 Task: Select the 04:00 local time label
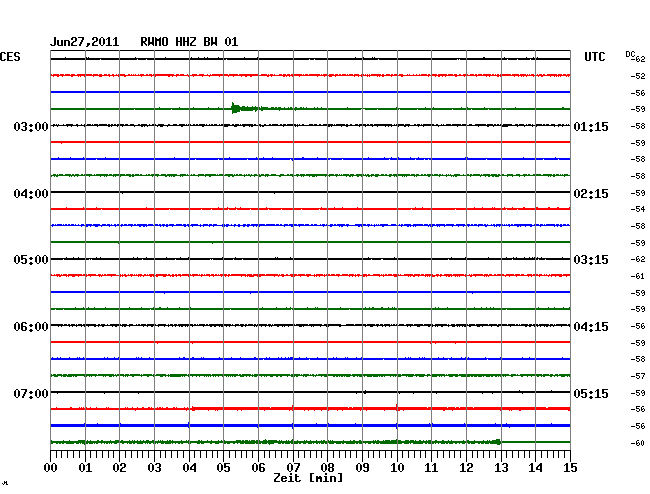click(x=31, y=194)
